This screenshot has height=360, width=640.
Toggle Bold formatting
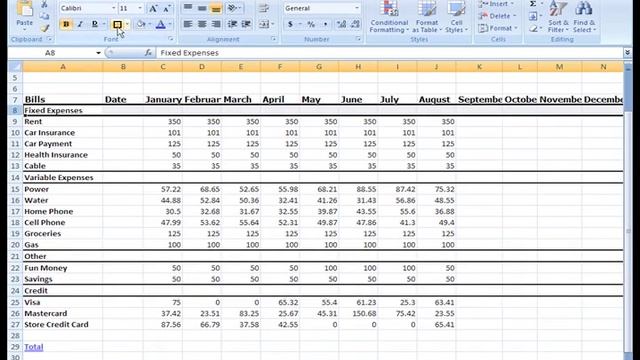point(66,24)
